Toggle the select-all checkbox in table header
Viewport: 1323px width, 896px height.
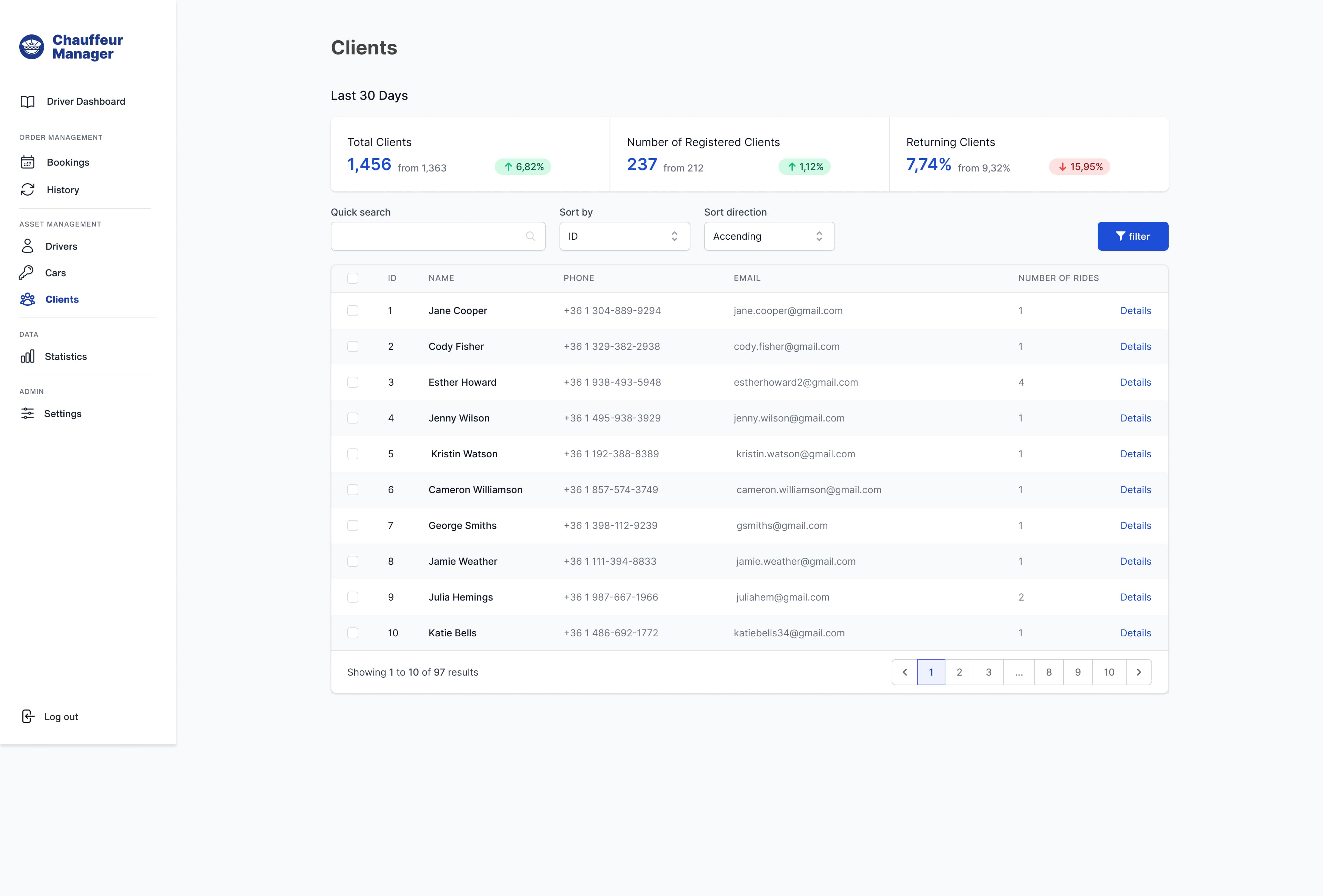[353, 278]
